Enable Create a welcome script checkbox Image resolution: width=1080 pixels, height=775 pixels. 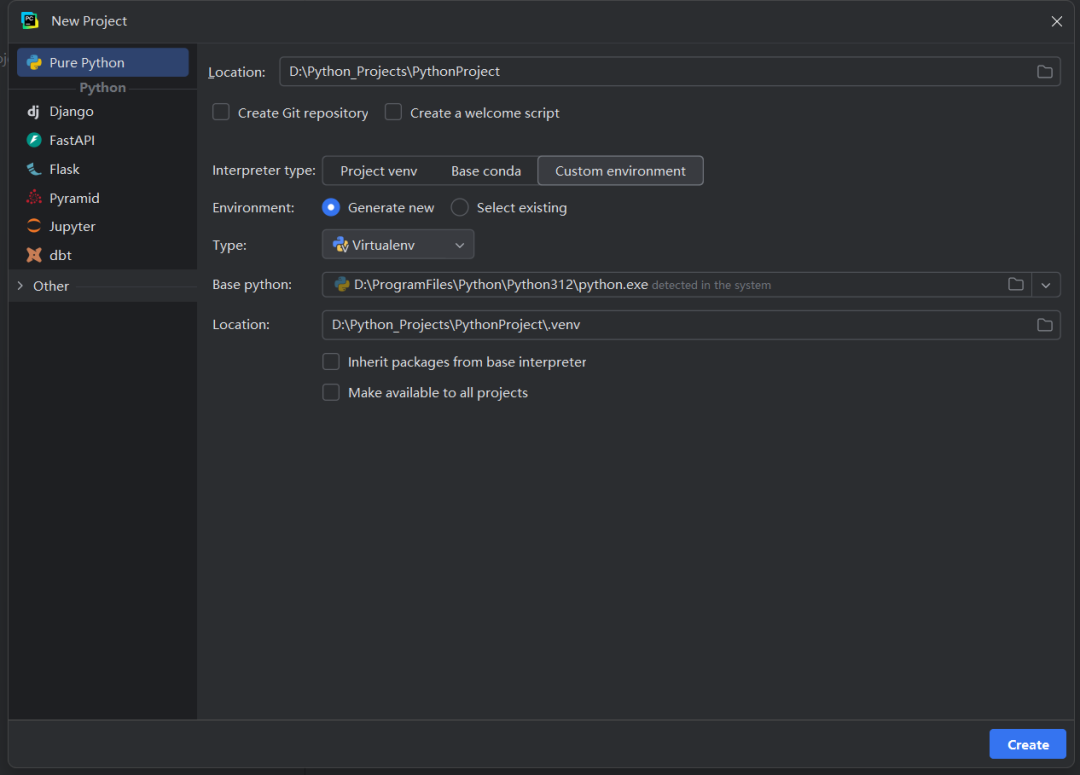[x=393, y=112]
